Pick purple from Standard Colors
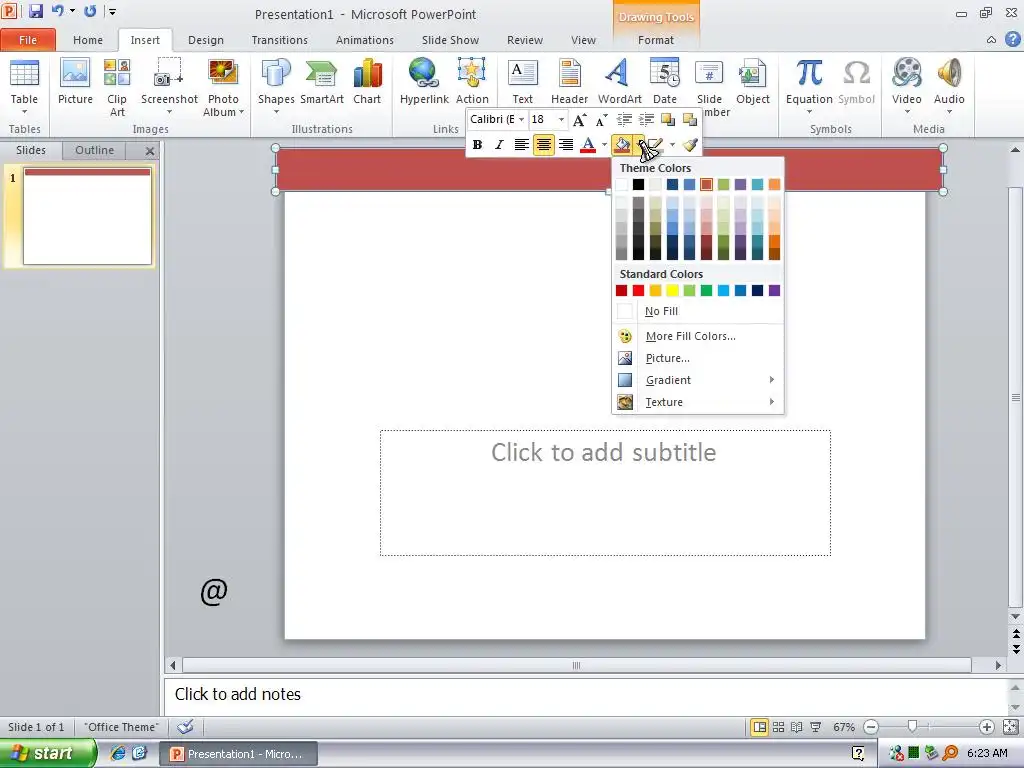Image resolution: width=1024 pixels, height=768 pixels. click(775, 291)
